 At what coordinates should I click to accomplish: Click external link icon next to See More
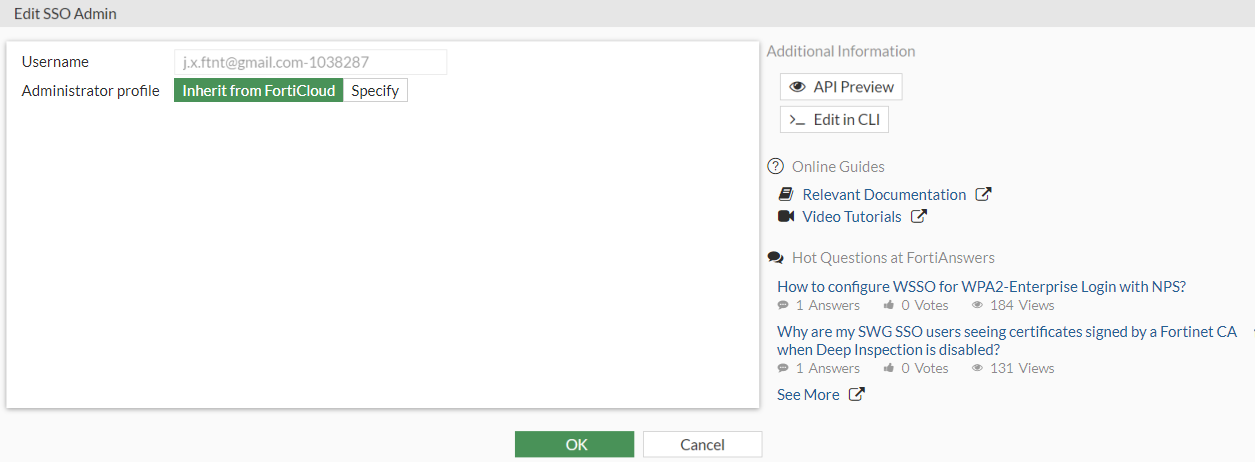click(x=856, y=395)
